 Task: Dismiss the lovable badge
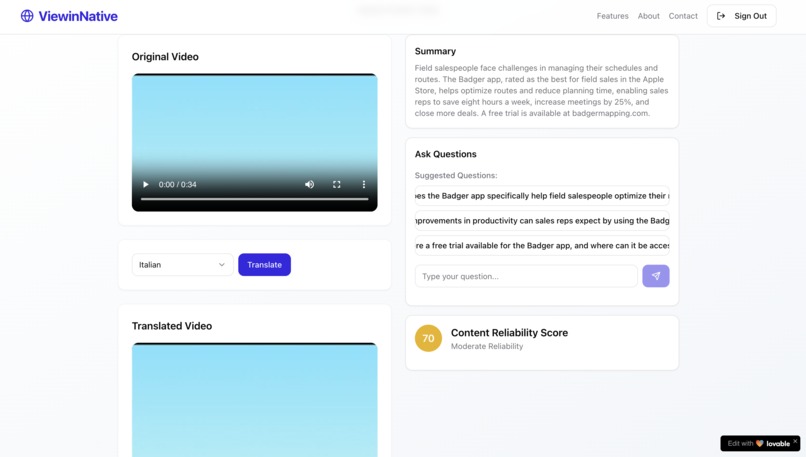(x=795, y=441)
